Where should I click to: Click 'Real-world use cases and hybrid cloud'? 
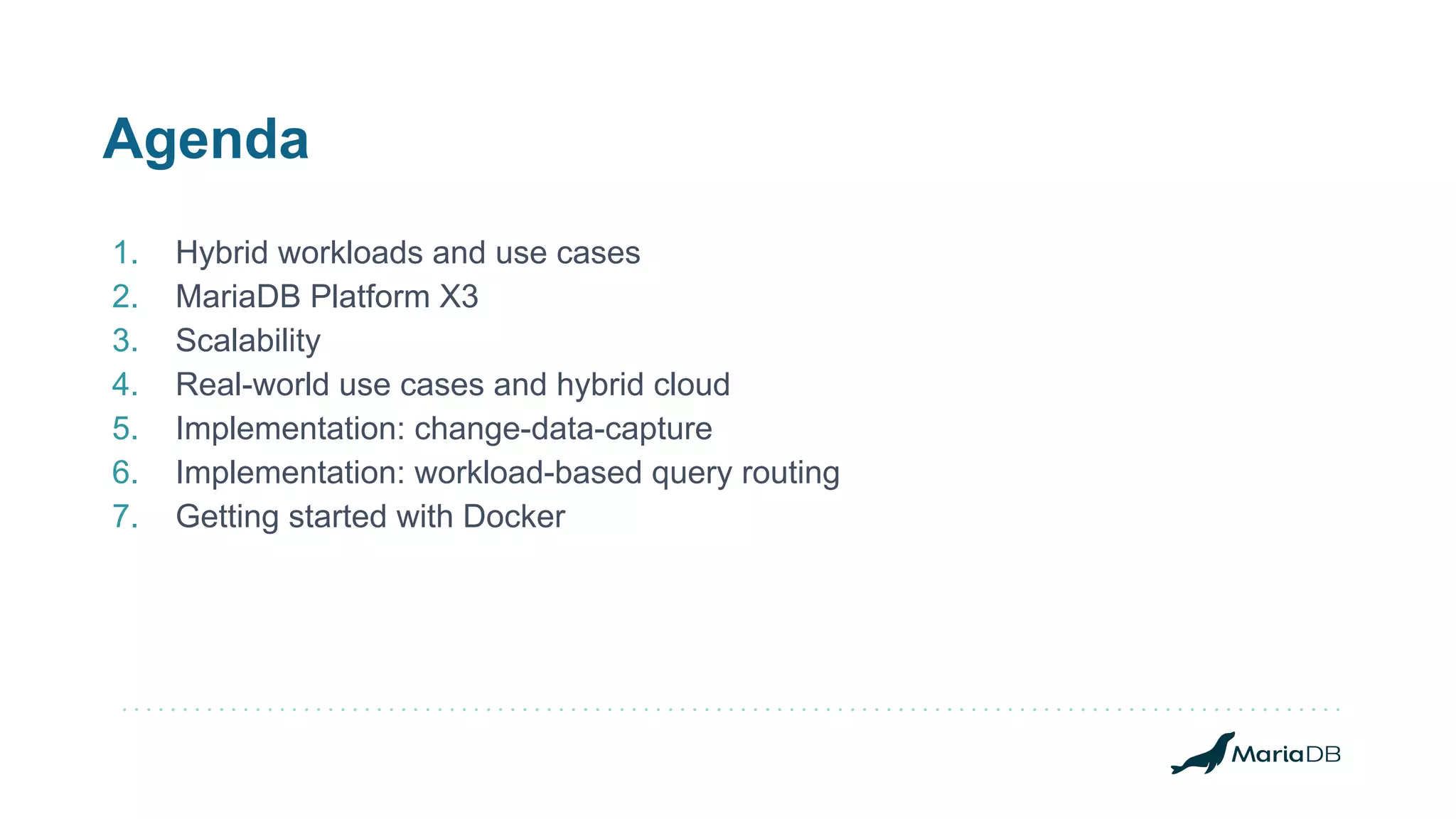pyautogui.click(x=452, y=385)
